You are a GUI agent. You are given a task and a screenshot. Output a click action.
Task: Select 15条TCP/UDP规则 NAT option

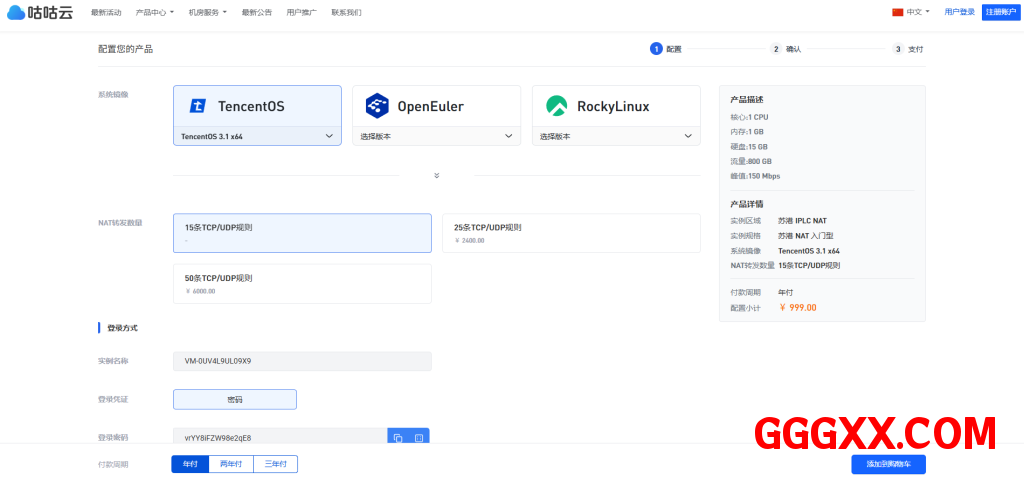(302, 233)
